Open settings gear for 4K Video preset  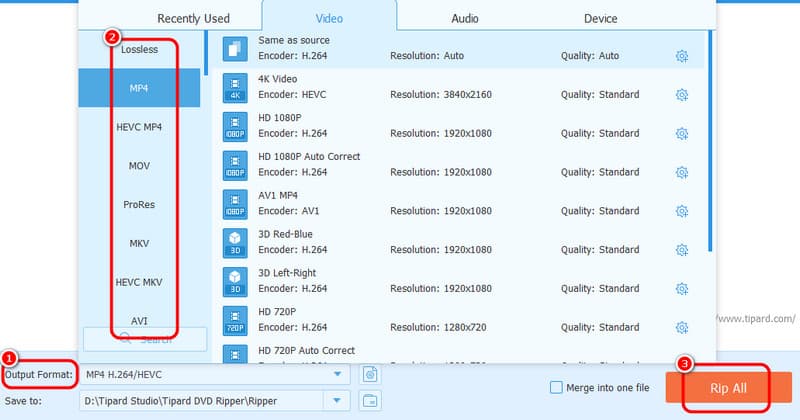pyautogui.click(x=682, y=94)
